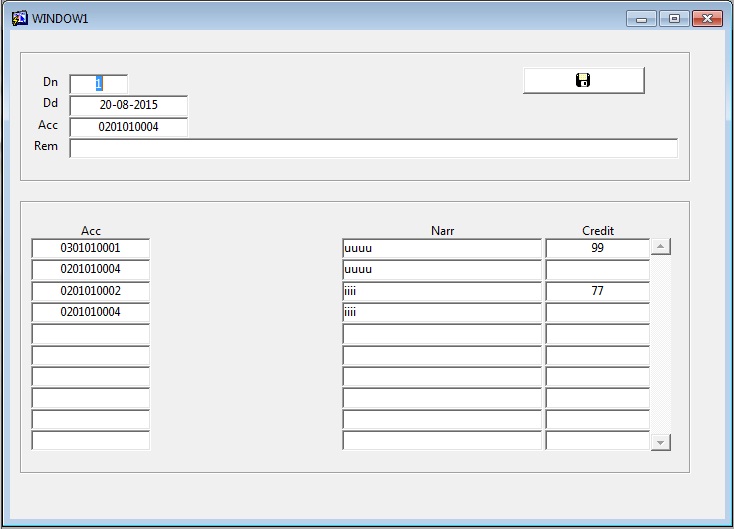This screenshot has height=529, width=734.
Task: Click the empty Credit cell in second row
Action: 597,270
